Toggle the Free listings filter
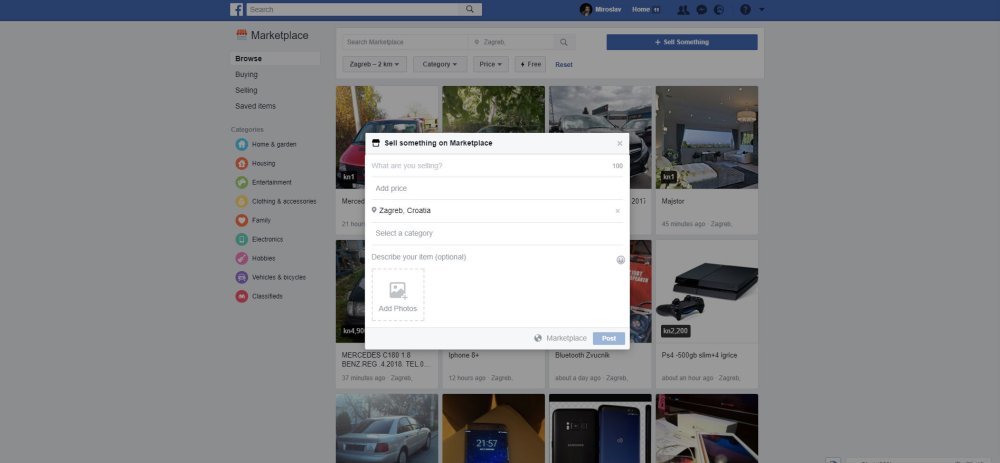 [530, 64]
